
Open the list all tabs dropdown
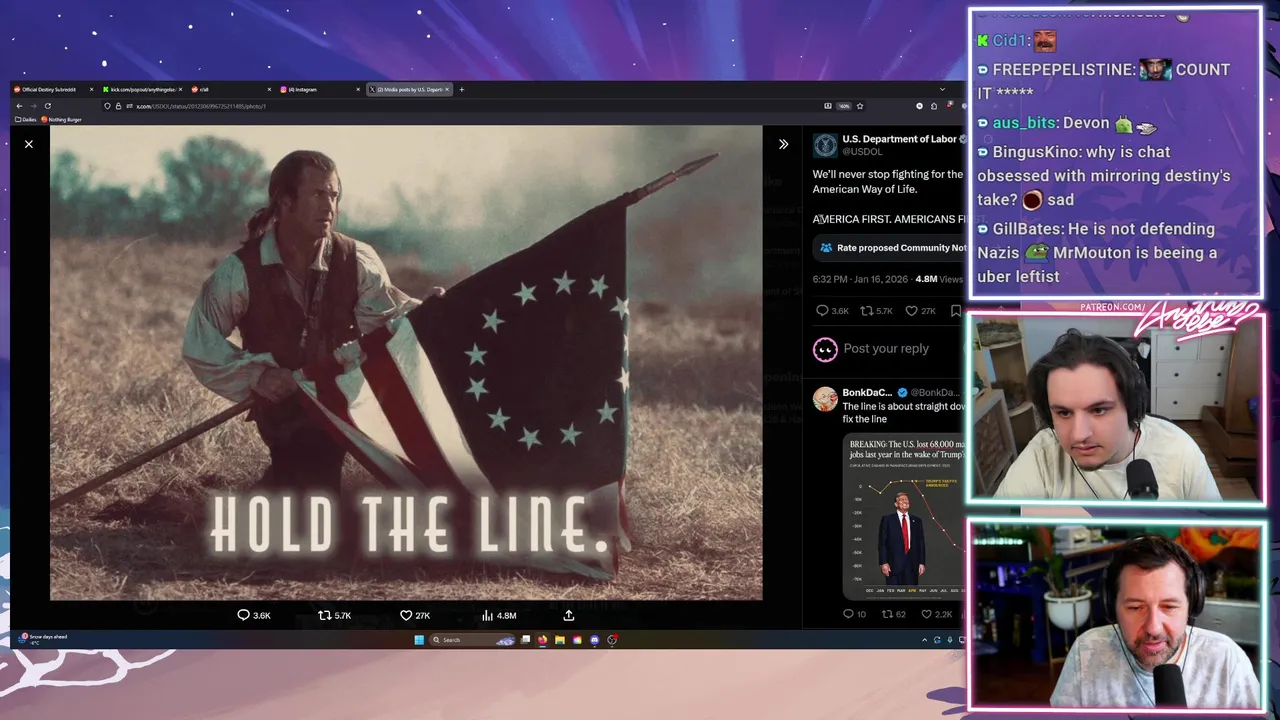(x=942, y=89)
